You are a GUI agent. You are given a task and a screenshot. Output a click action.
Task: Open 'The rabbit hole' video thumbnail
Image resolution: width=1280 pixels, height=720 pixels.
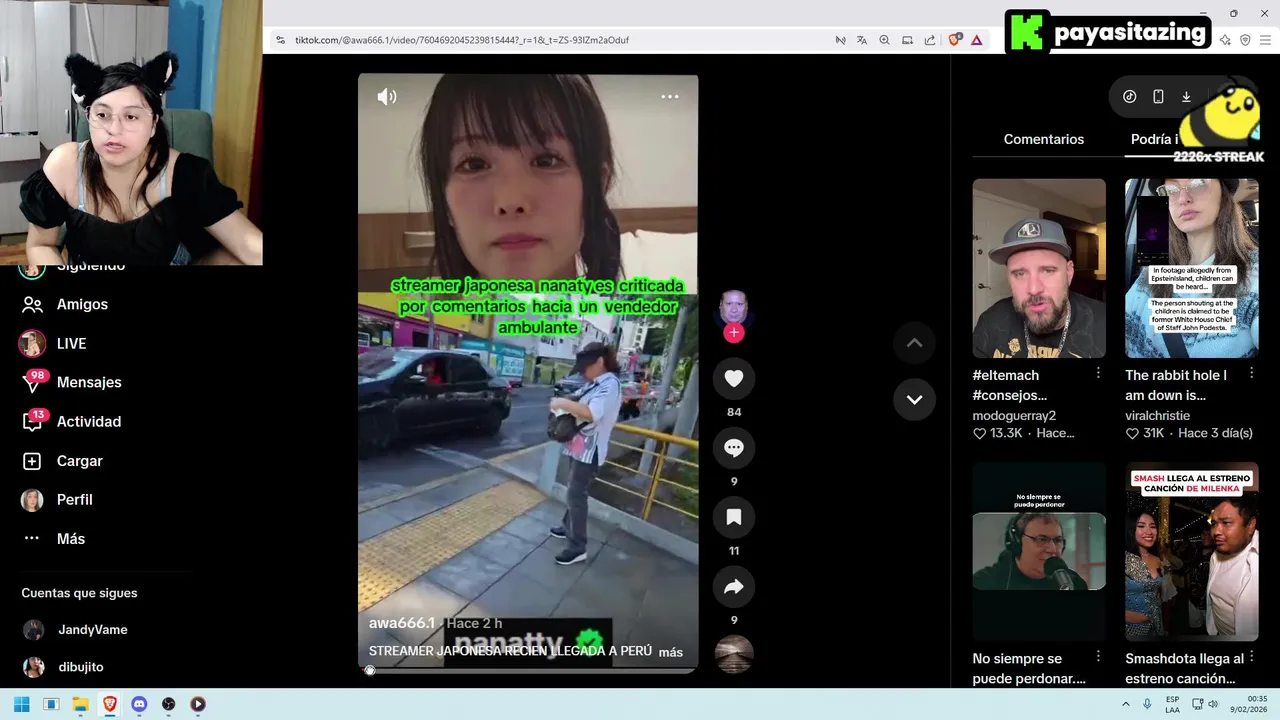tap(1192, 268)
